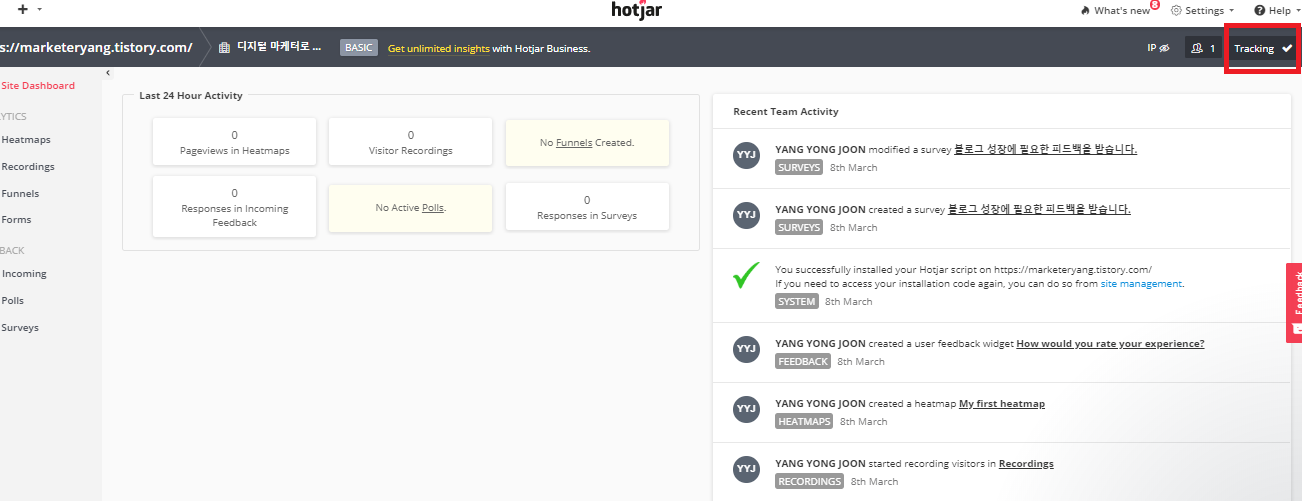Click SURVEYS tag on modified survey entry
1302x501 pixels.
click(799, 167)
